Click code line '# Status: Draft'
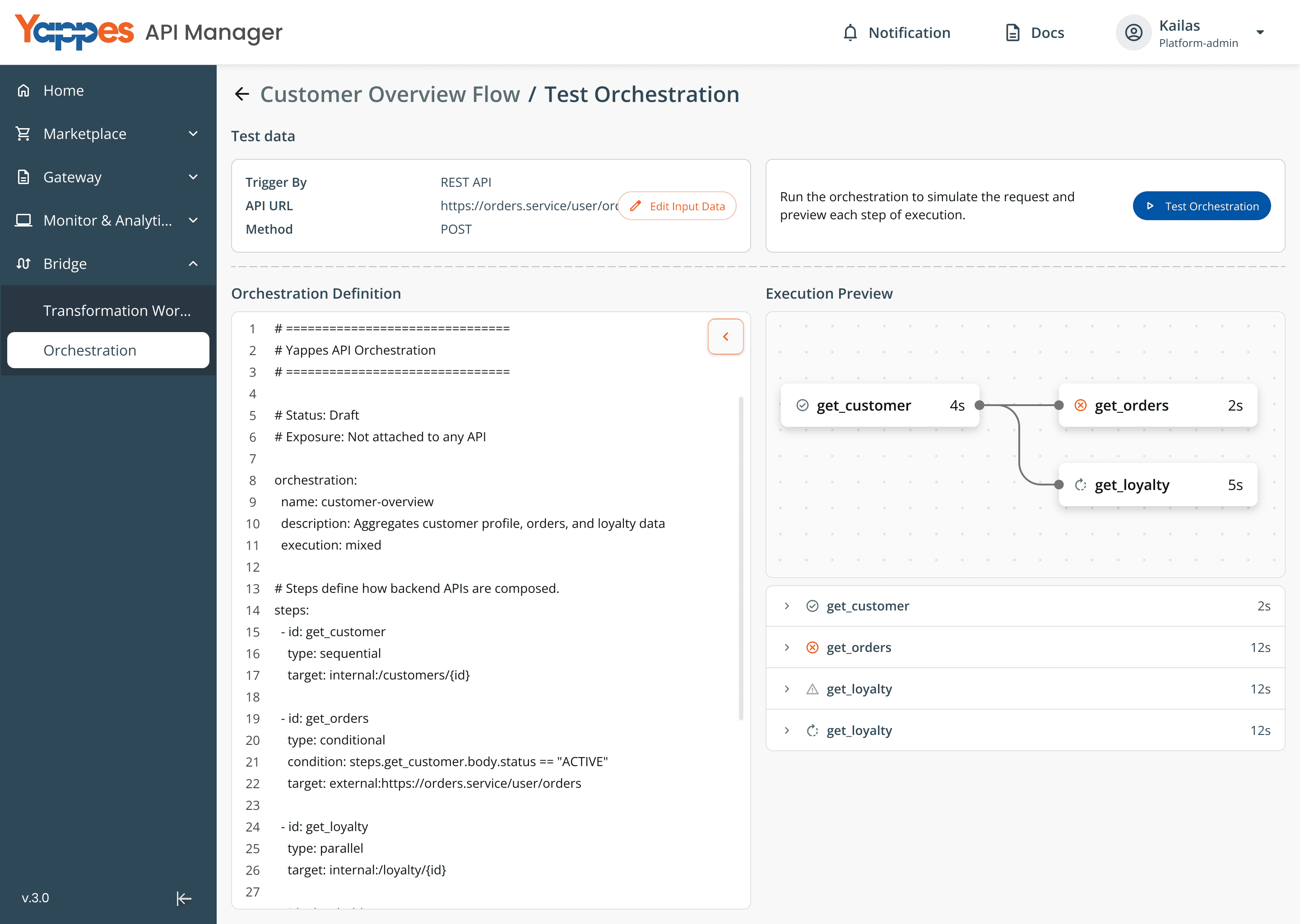 point(316,416)
